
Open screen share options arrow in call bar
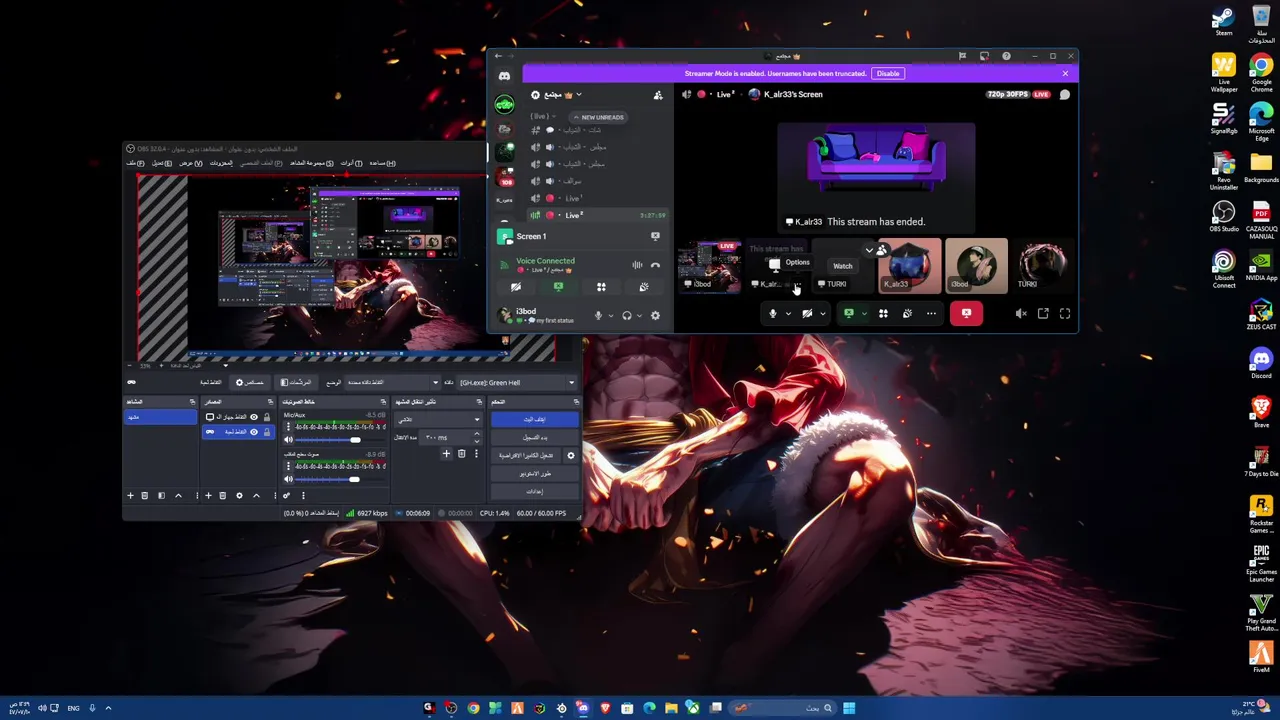pyautogui.click(x=864, y=314)
